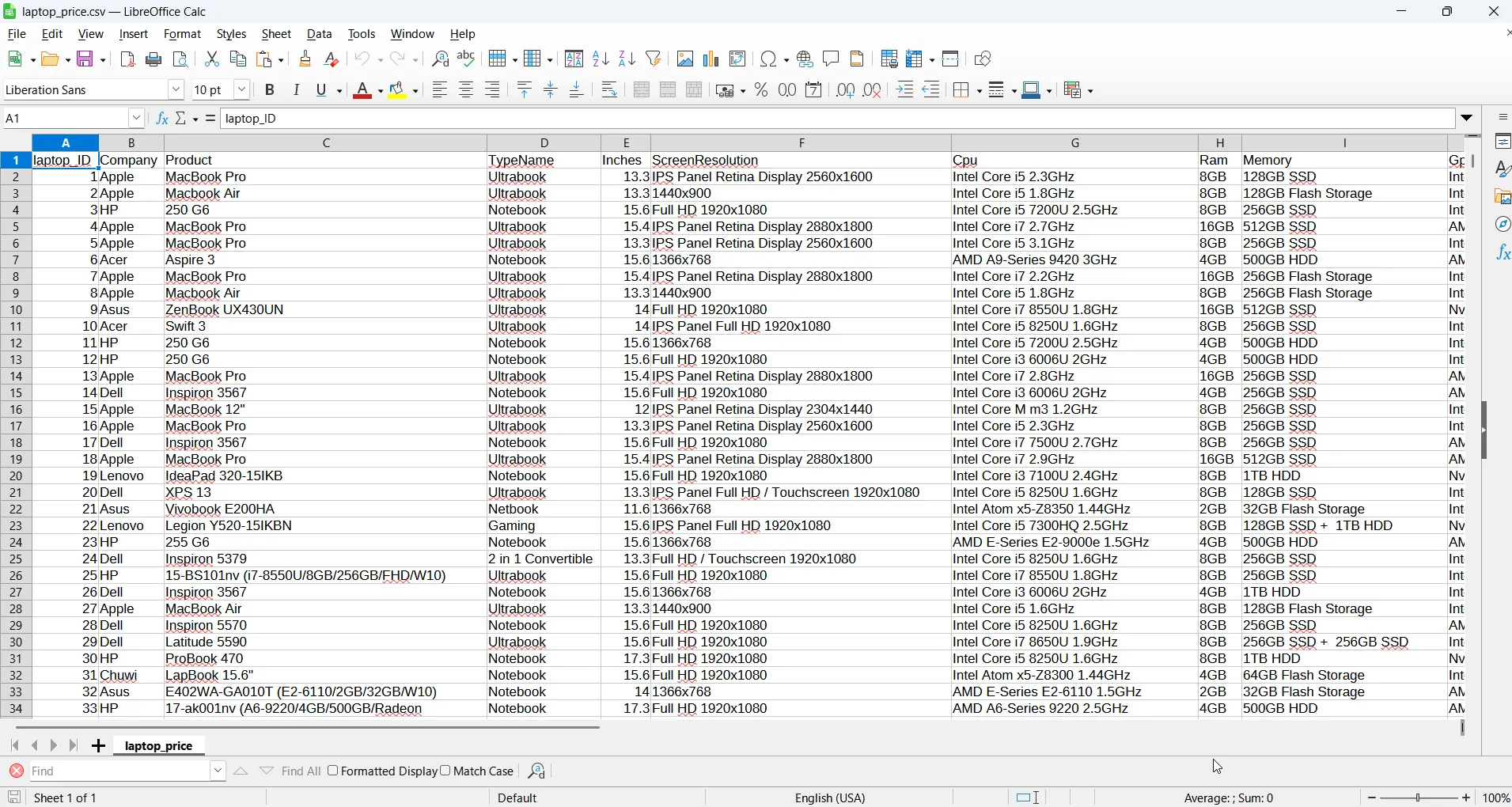Sort ascending

pyautogui.click(x=601, y=59)
